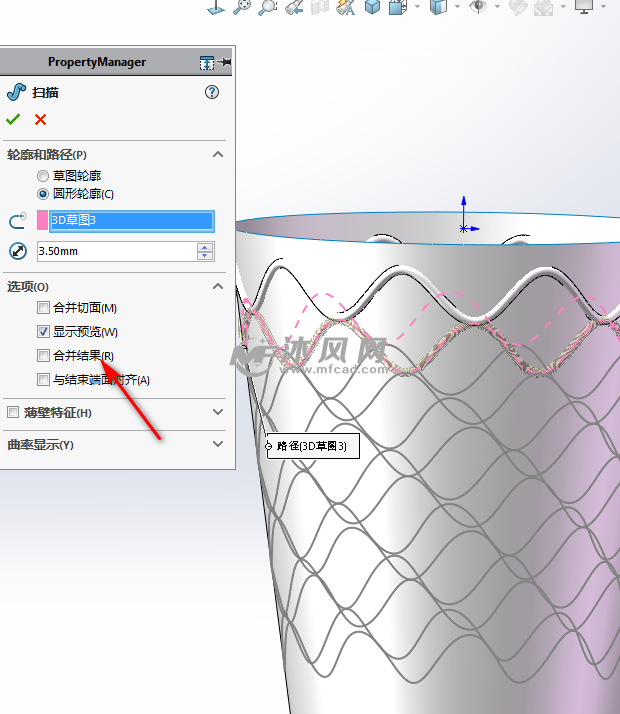The width and height of the screenshot is (620, 714).
Task: Click the Display Style cube icon
Action: [x=398, y=7]
